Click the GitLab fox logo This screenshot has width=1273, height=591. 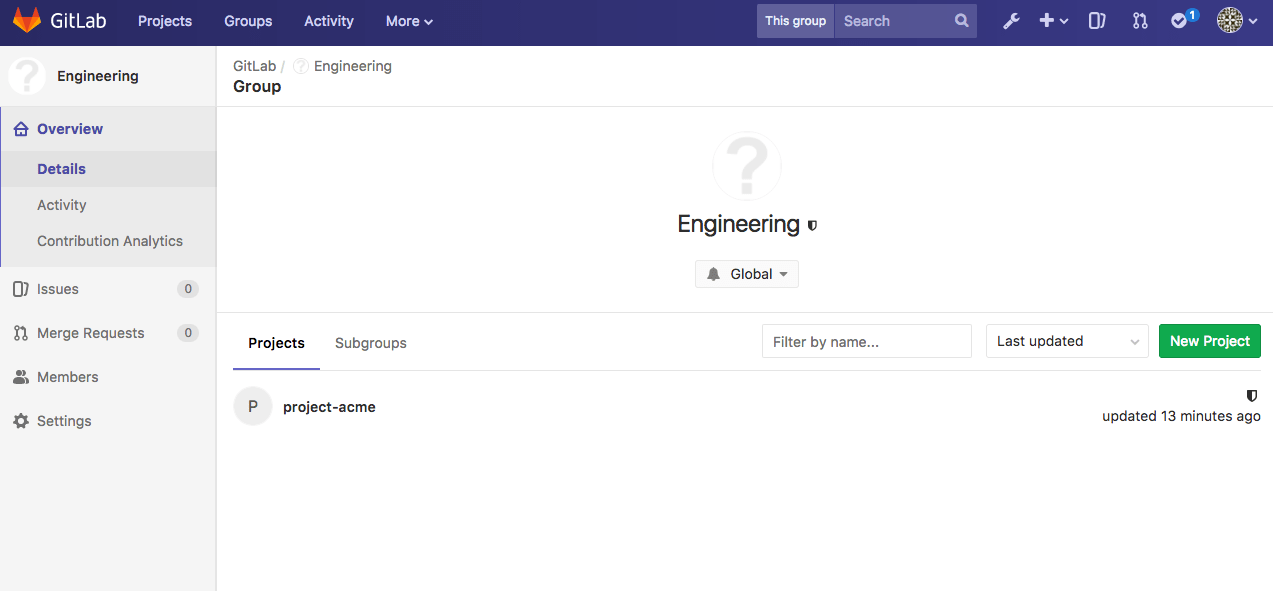(27, 20)
